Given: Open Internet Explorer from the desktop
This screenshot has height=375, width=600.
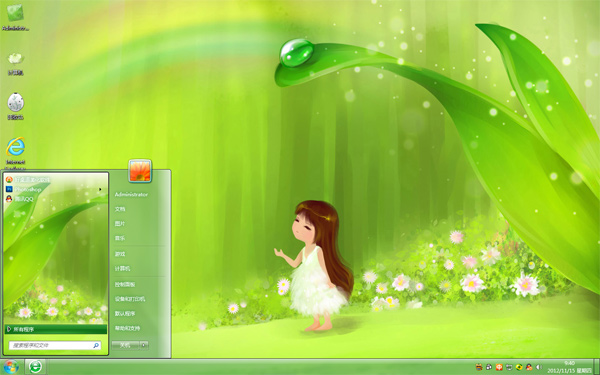Looking at the screenshot, I should (x=15, y=152).
